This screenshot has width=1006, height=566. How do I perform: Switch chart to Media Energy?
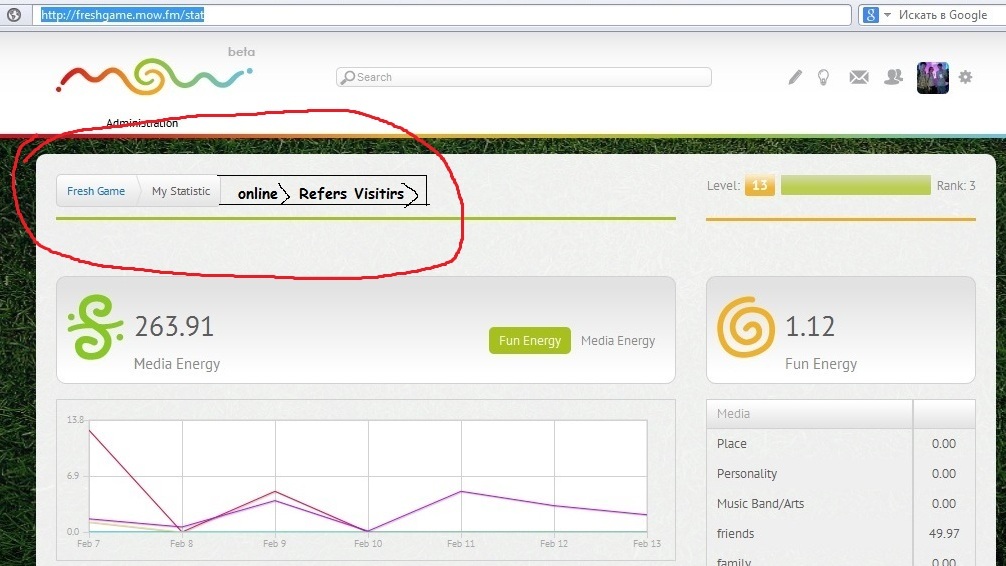pos(618,341)
